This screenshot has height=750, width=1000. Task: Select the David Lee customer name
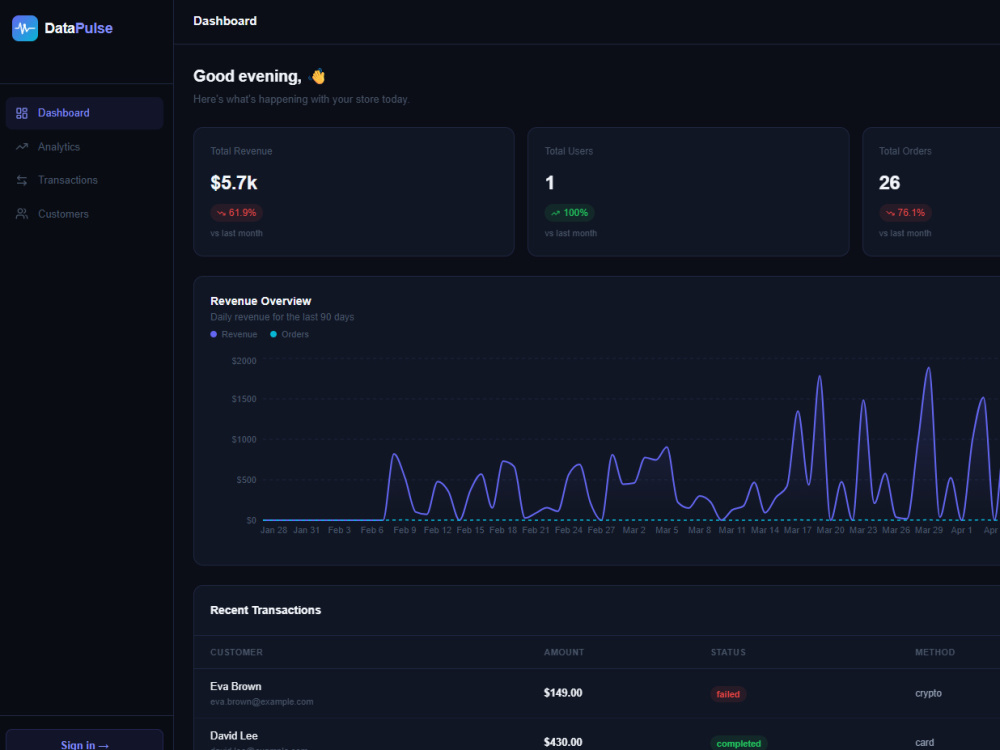pos(233,736)
